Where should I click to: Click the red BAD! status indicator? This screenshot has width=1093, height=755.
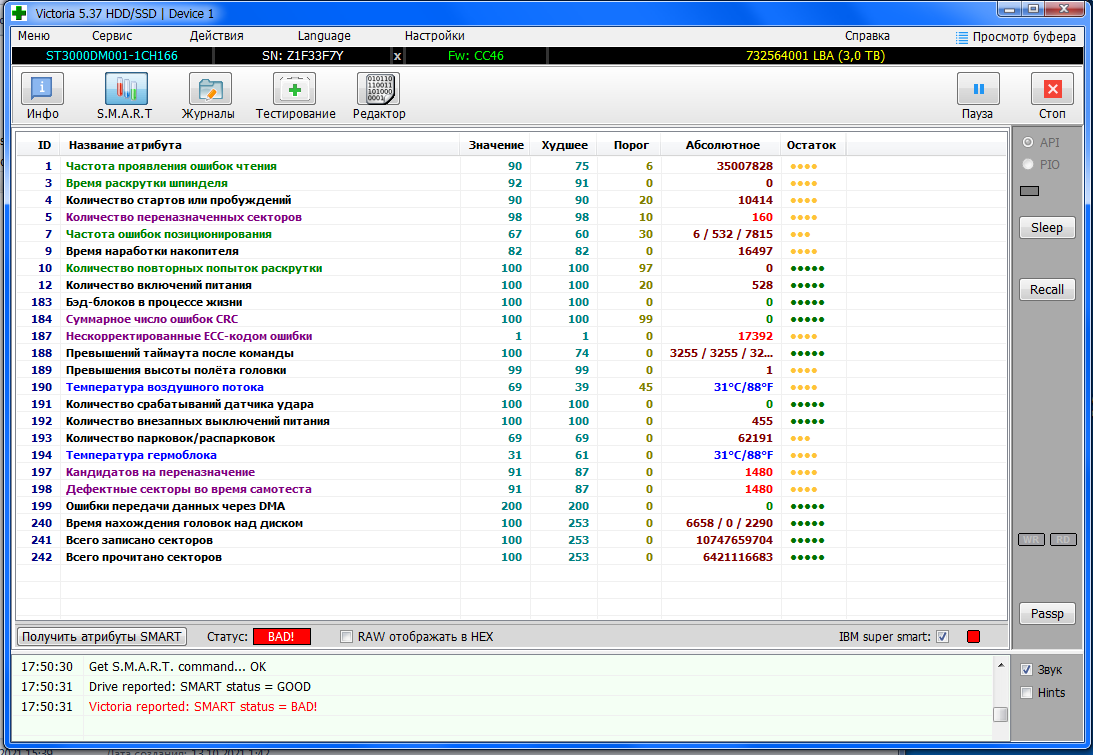point(281,637)
